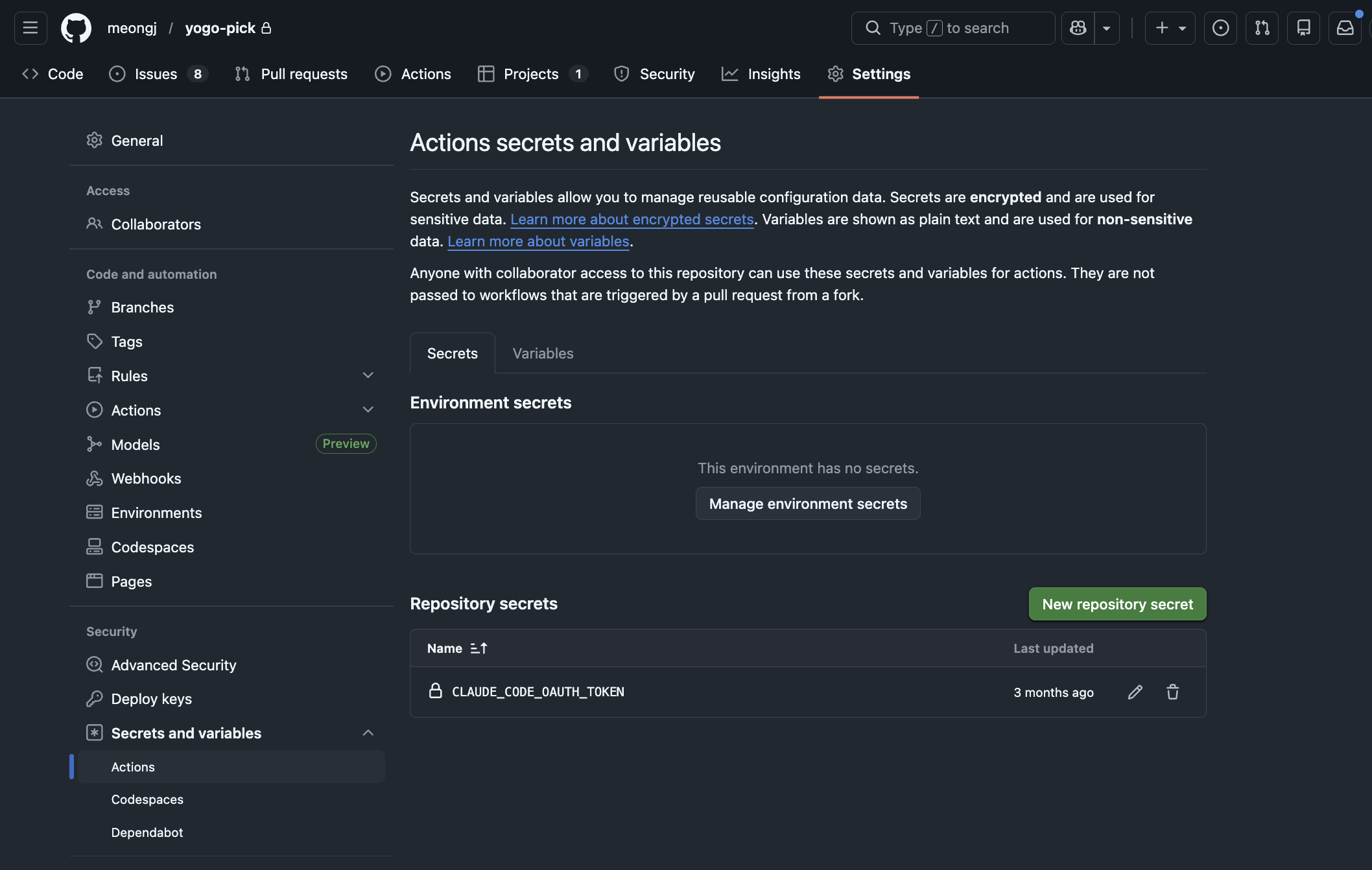Delete CLAUDE_CODE_OAUTH_TOKEN with trash icon

tap(1172, 692)
